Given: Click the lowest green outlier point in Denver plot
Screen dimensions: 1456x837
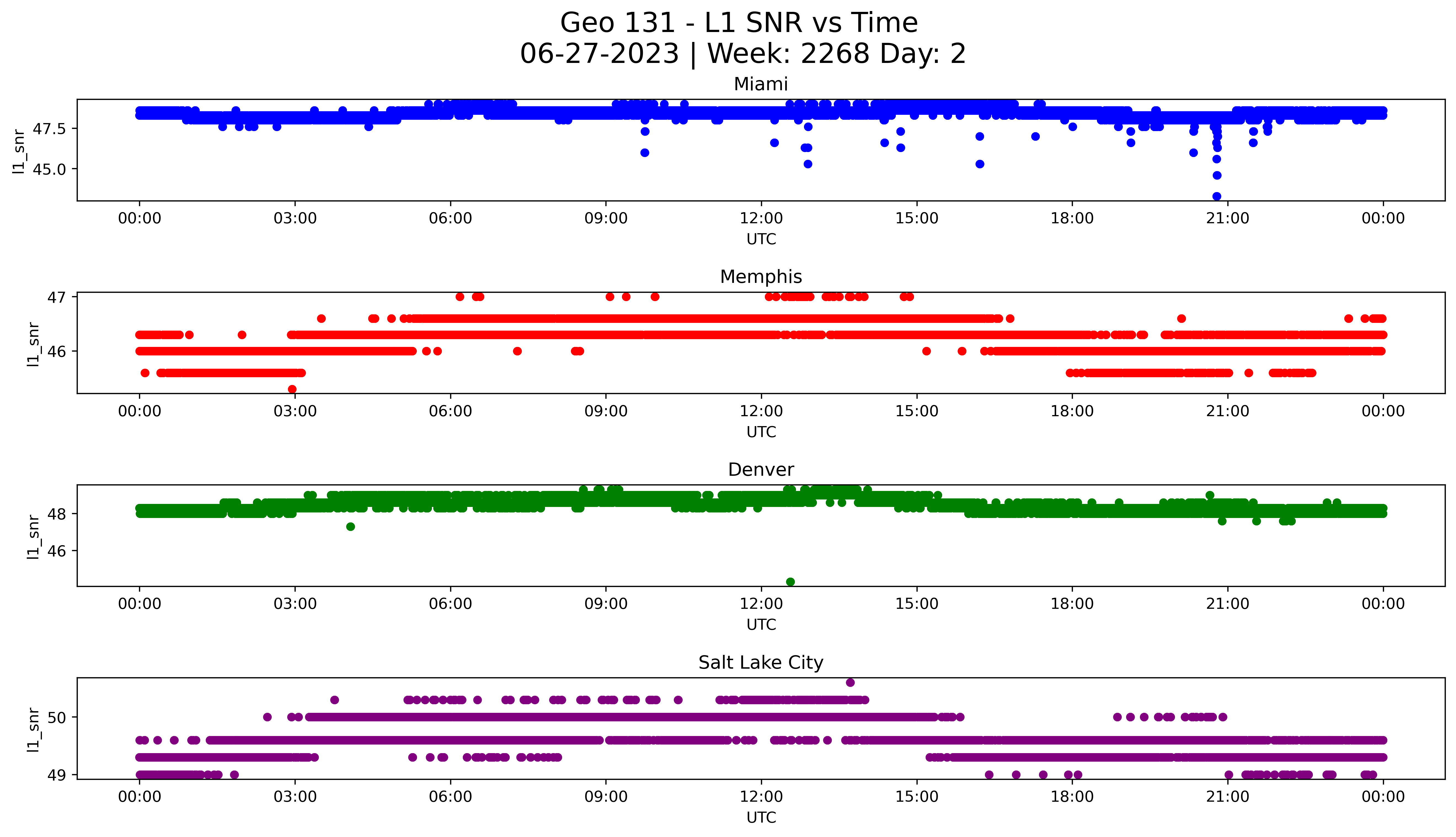Looking at the screenshot, I should coord(790,582).
